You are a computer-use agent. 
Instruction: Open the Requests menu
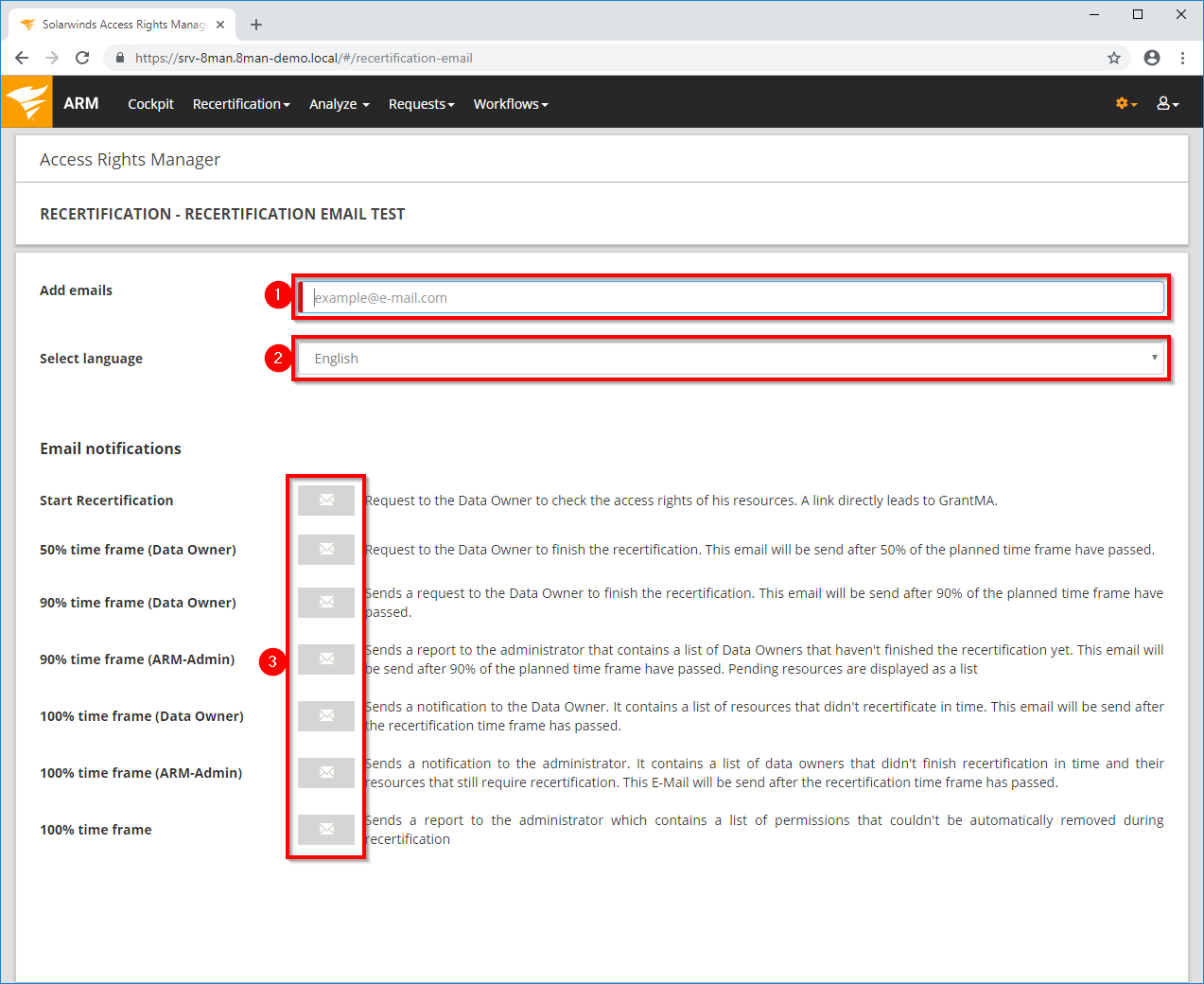421,104
